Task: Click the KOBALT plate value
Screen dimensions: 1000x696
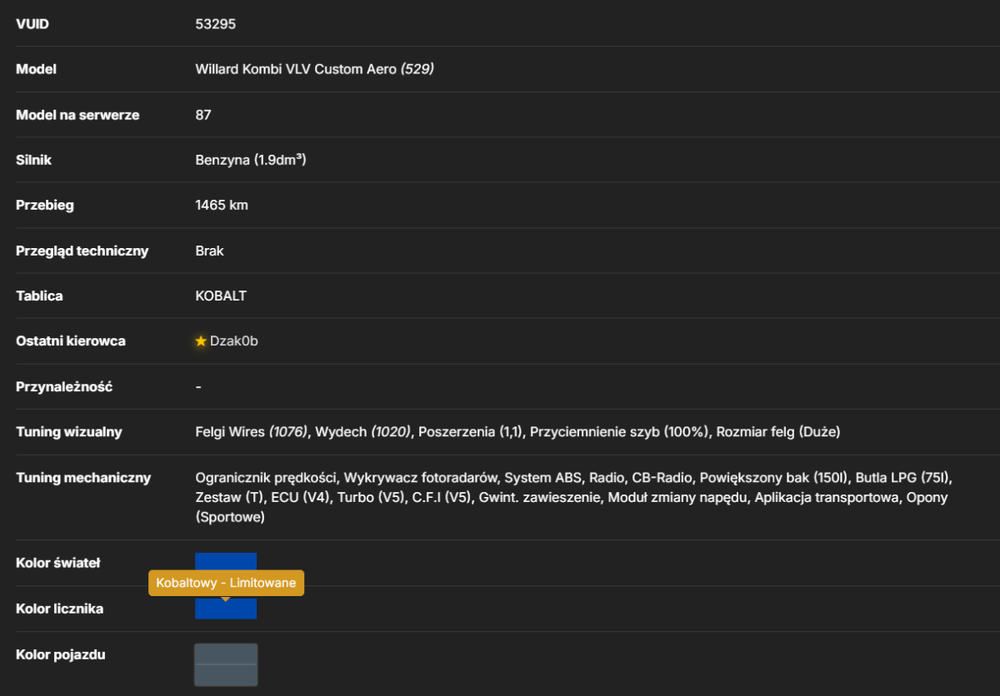Action: (x=221, y=296)
